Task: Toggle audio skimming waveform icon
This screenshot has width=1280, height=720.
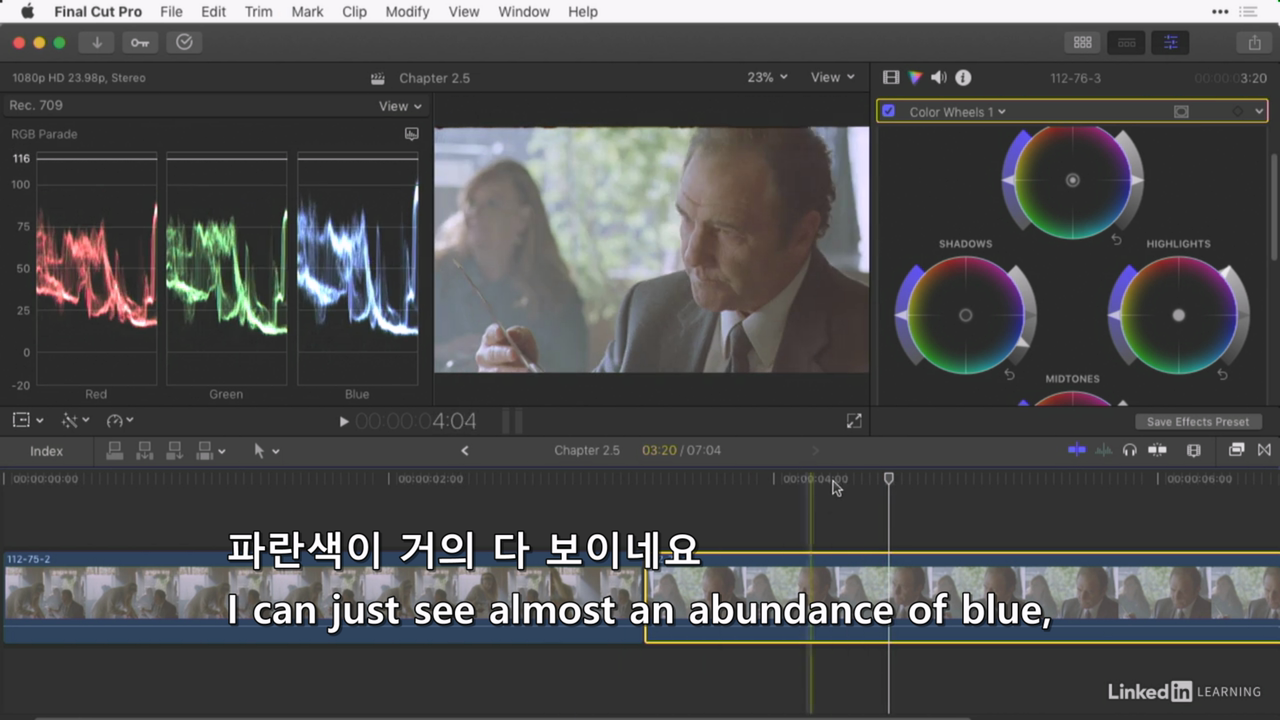Action: click(1104, 450)
